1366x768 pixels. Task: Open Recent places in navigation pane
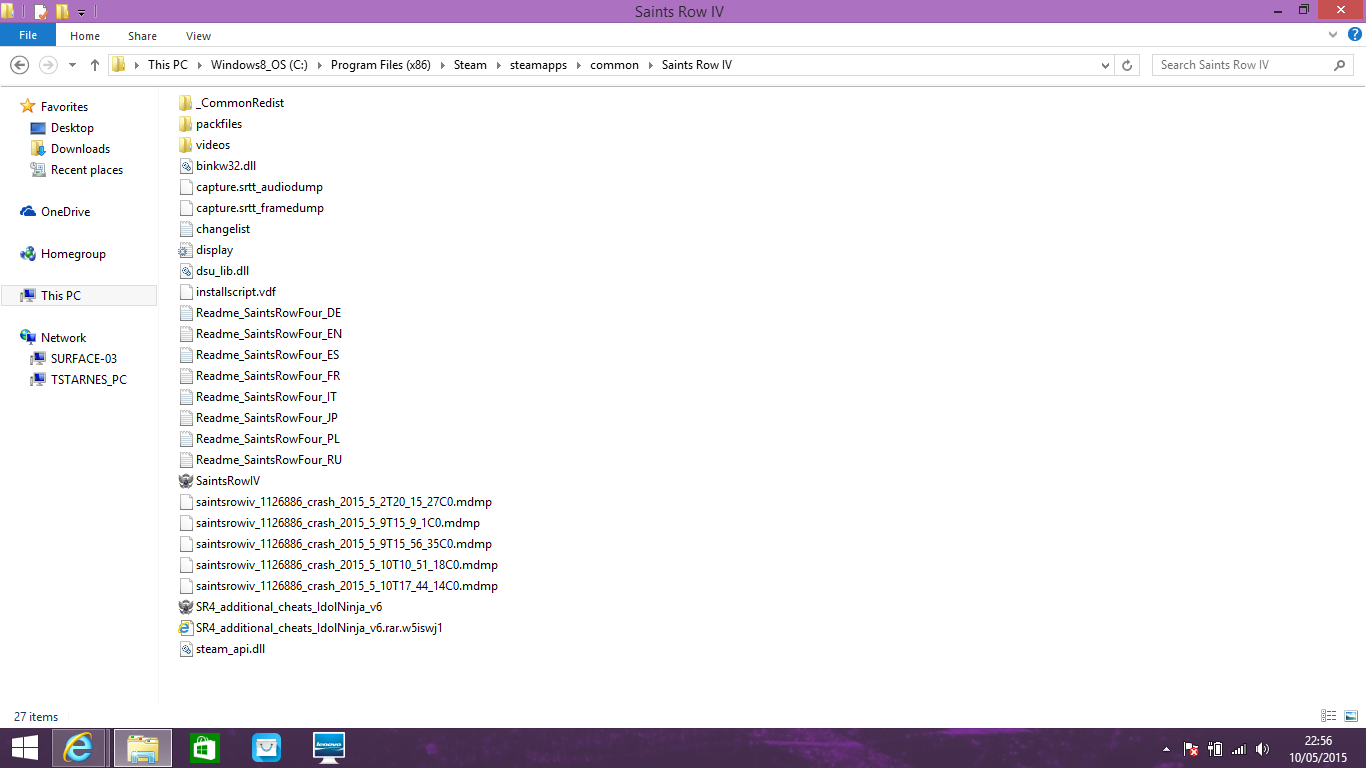point(87,170)
